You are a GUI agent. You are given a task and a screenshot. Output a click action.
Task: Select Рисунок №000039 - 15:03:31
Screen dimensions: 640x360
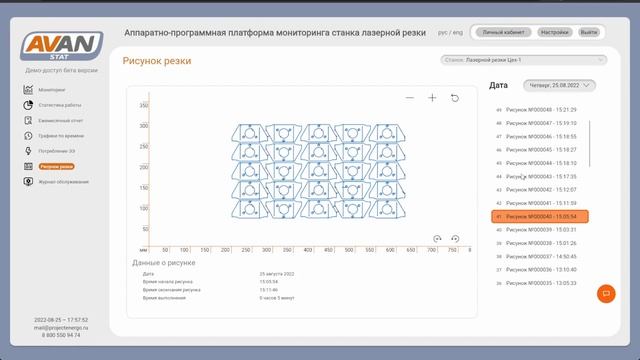pos(540,230)
